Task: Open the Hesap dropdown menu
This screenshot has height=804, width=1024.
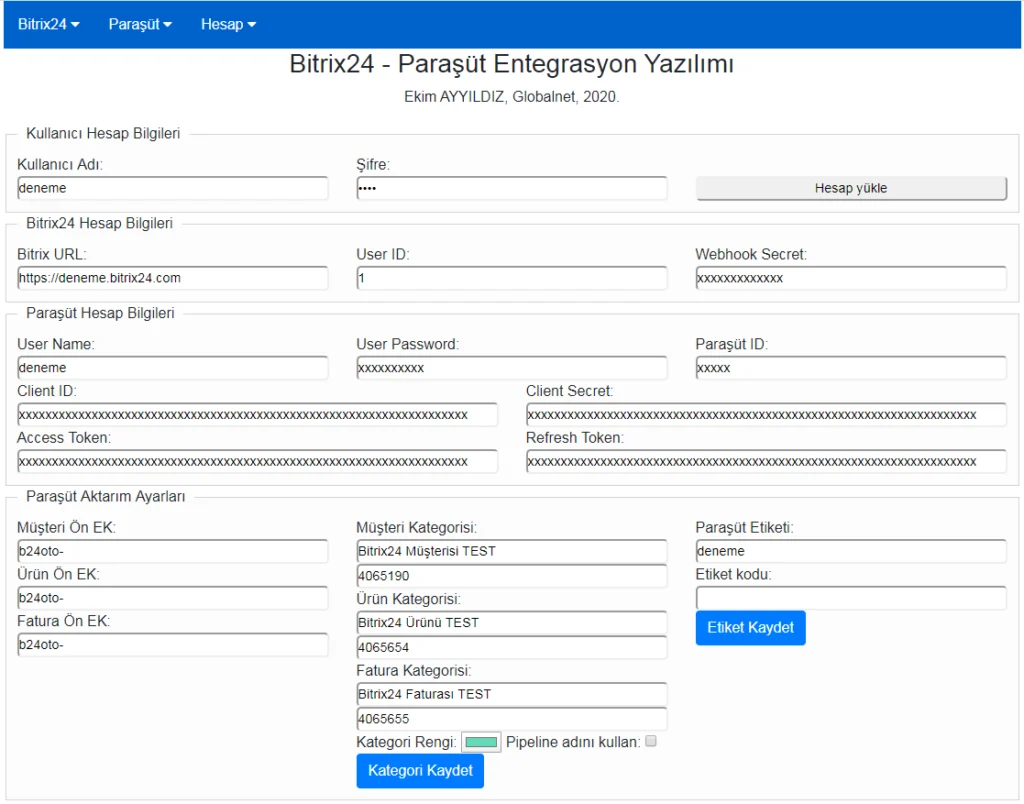Action: (228, 24)
